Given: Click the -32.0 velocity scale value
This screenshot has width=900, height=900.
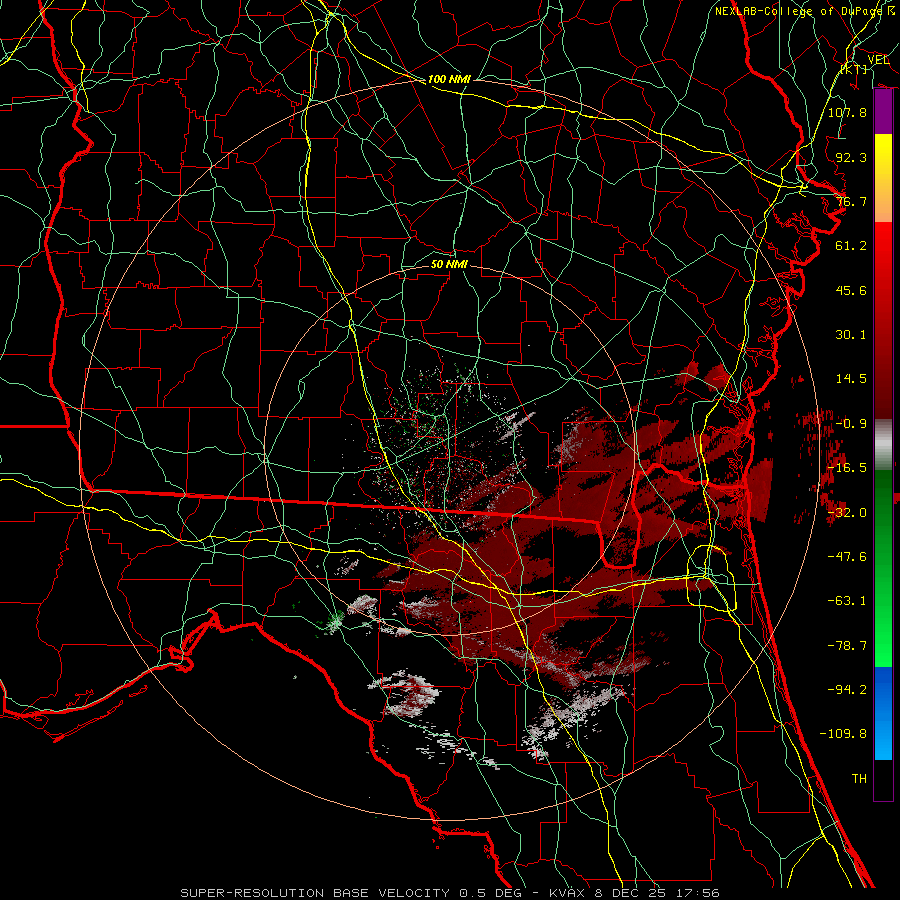Looking at the screenshot, I should click(x=847, y=513).
